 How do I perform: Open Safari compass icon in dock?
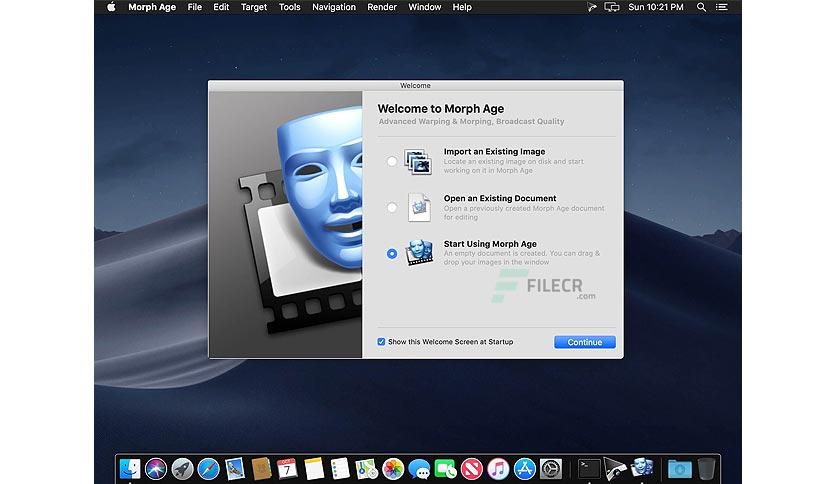pos(208,469)
